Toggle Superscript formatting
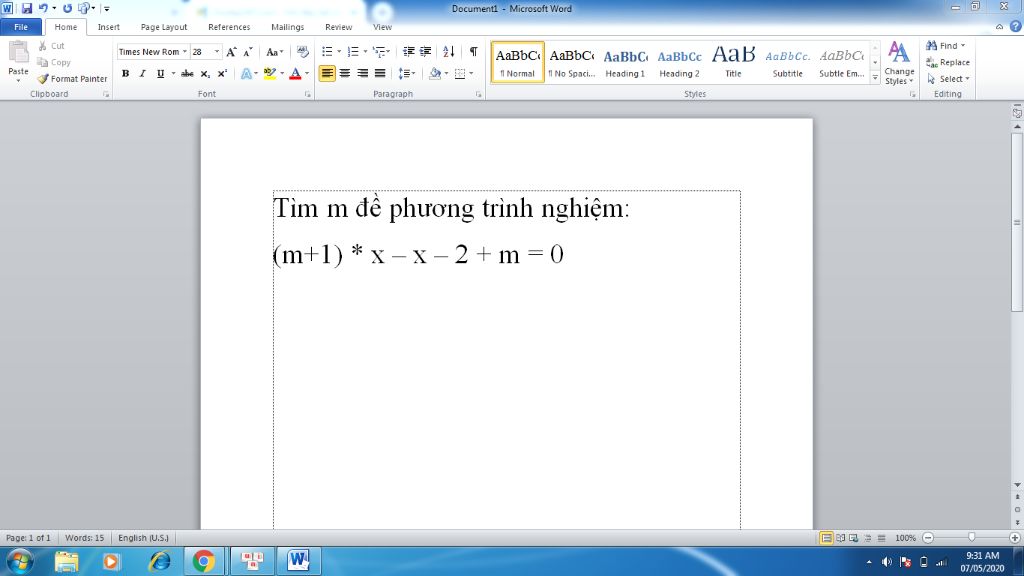This screenshot has height=576, width=1024. [x=222, y=74]
